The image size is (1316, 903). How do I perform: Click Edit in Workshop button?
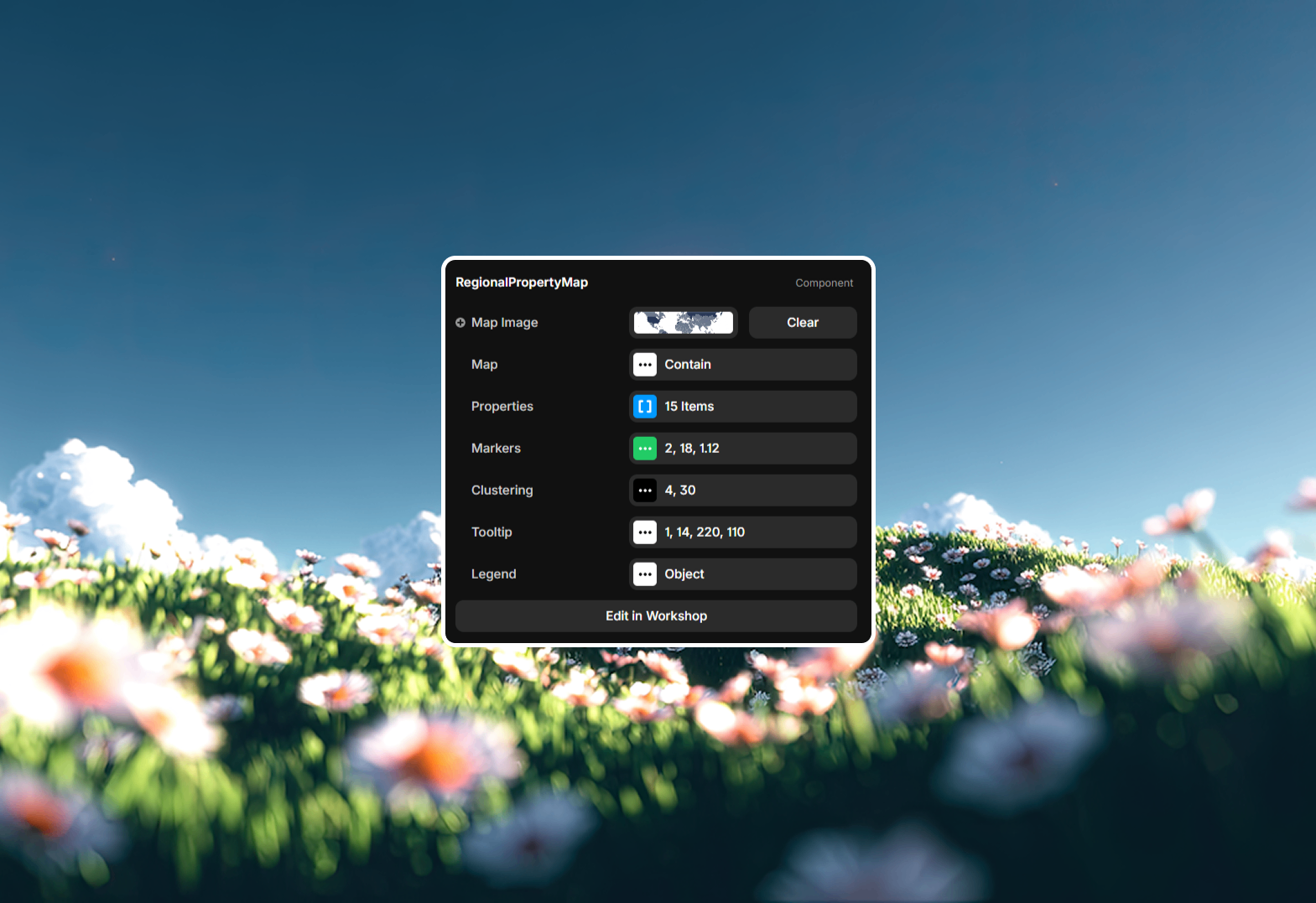pyautogui.click(x=656, y=616)
